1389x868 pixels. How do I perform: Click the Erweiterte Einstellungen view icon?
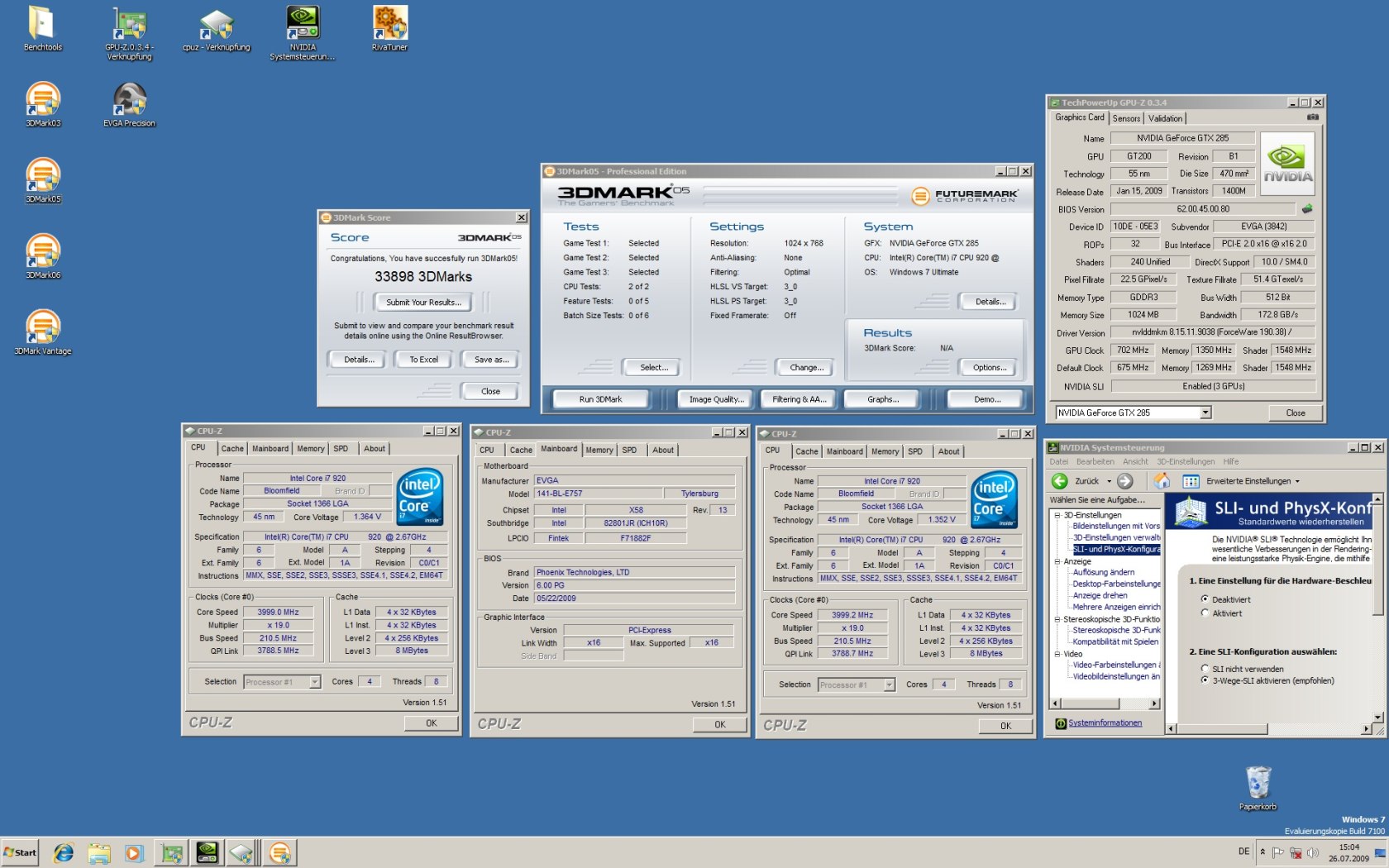coord(1191,481)
